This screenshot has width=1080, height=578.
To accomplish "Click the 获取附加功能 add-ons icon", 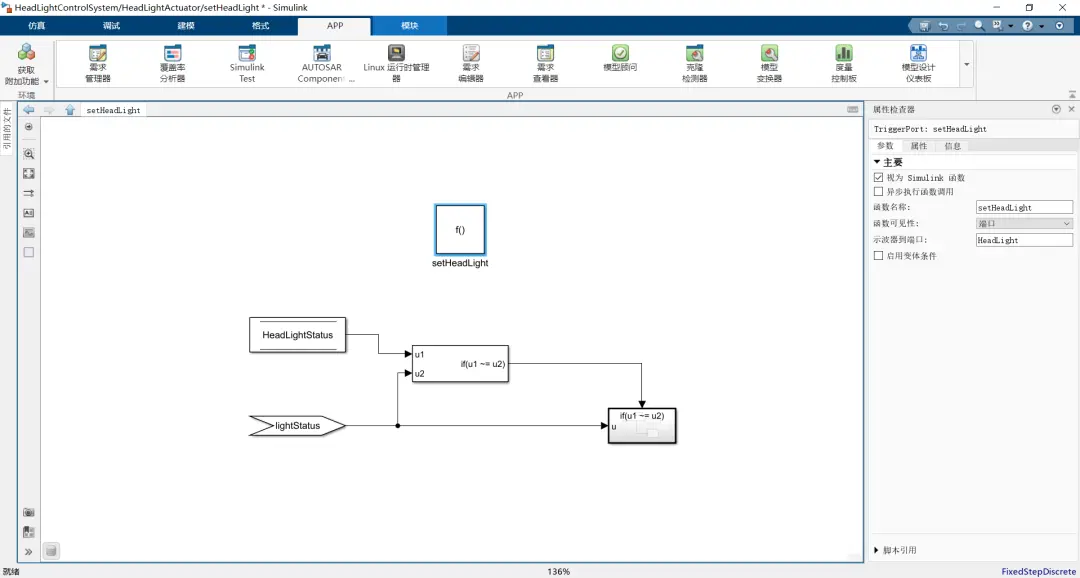I will (26, 52).
